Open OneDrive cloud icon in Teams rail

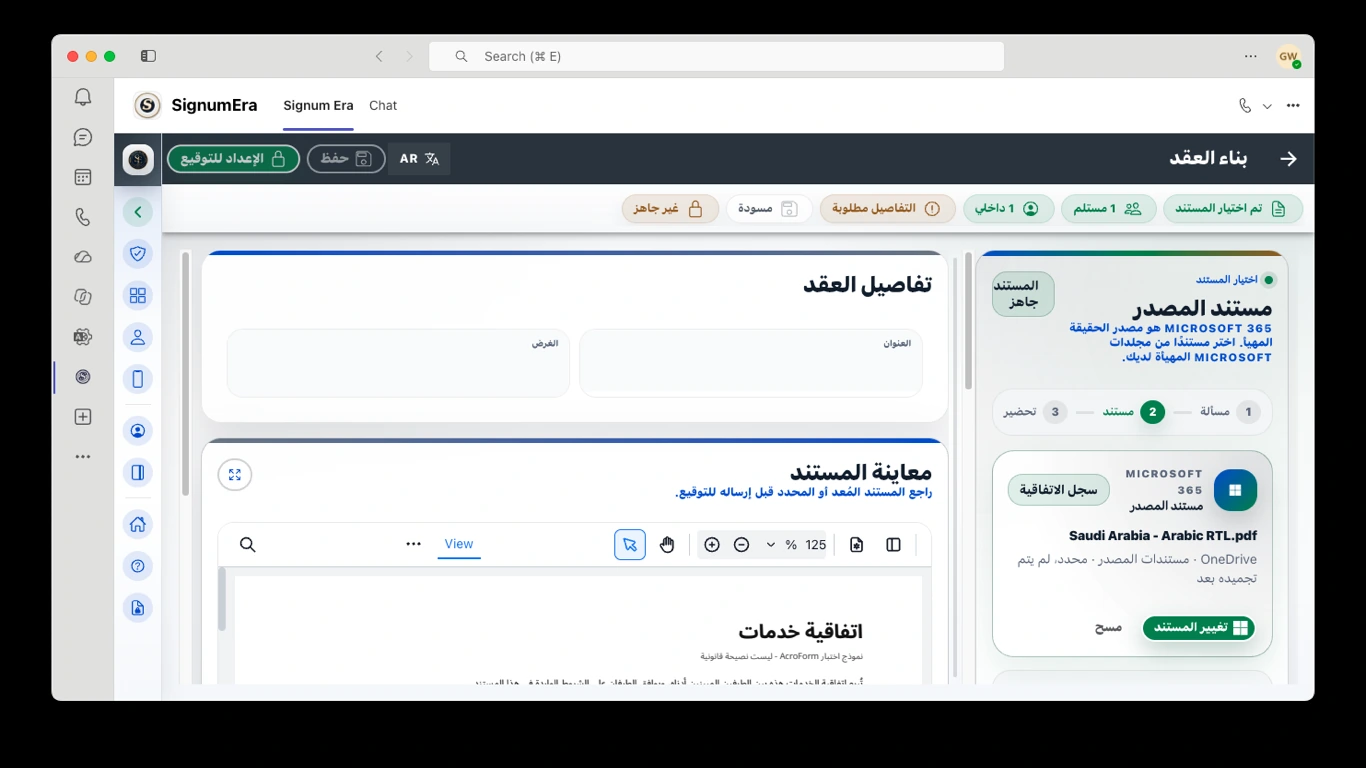click(83, 257)
